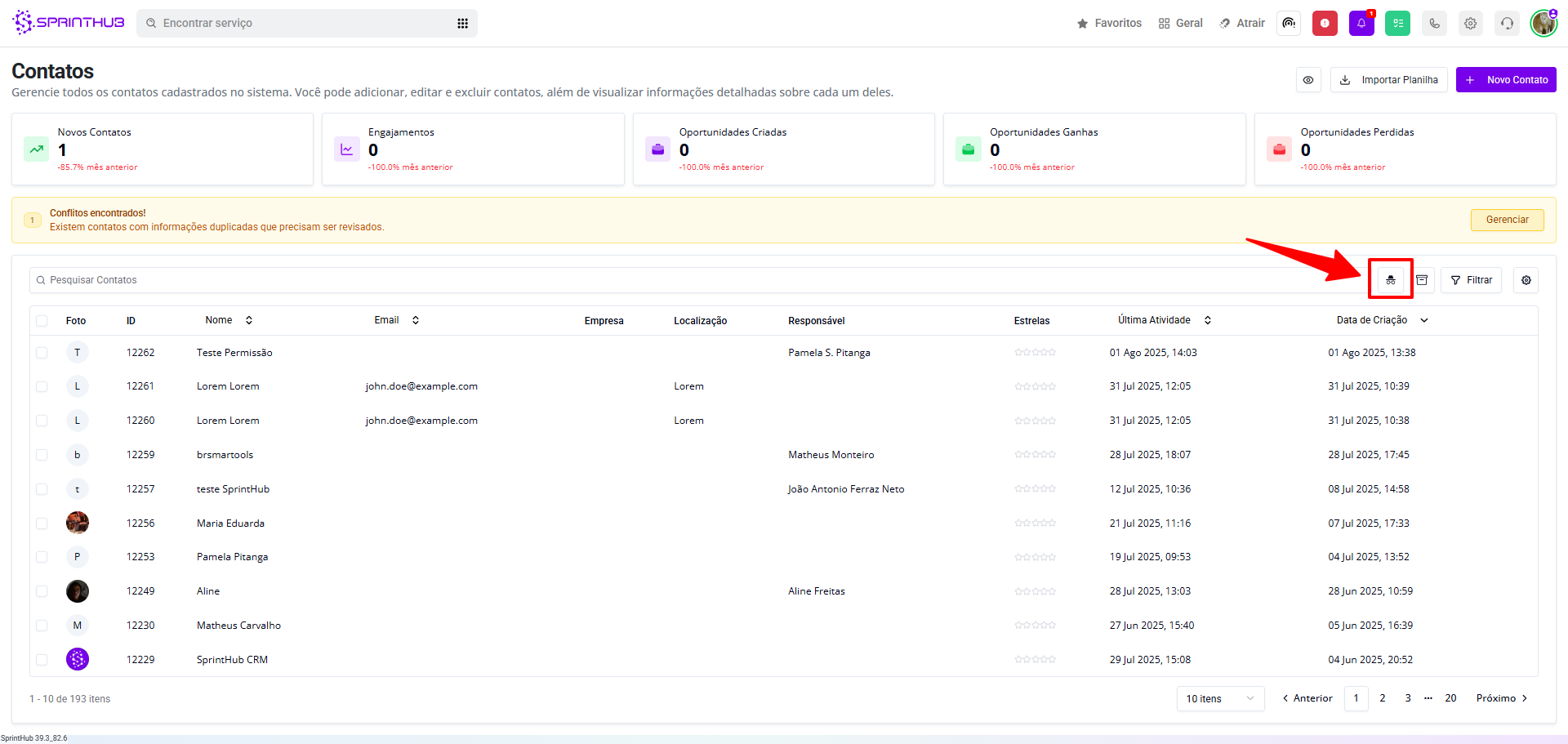Image resolution: width=1568 pixels, height=744 pixels.
Task: Open the headset support icon
Action: pos(1507,23)
